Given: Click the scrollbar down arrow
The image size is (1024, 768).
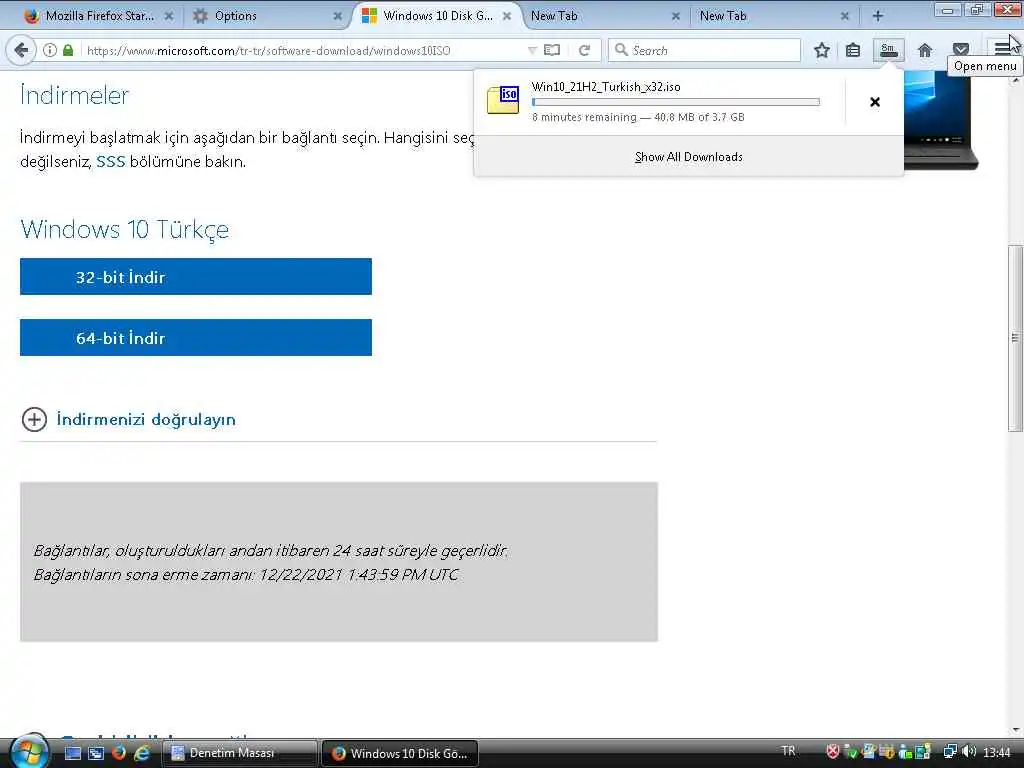Looking at the screenshot, I should tap(1016, 729).
